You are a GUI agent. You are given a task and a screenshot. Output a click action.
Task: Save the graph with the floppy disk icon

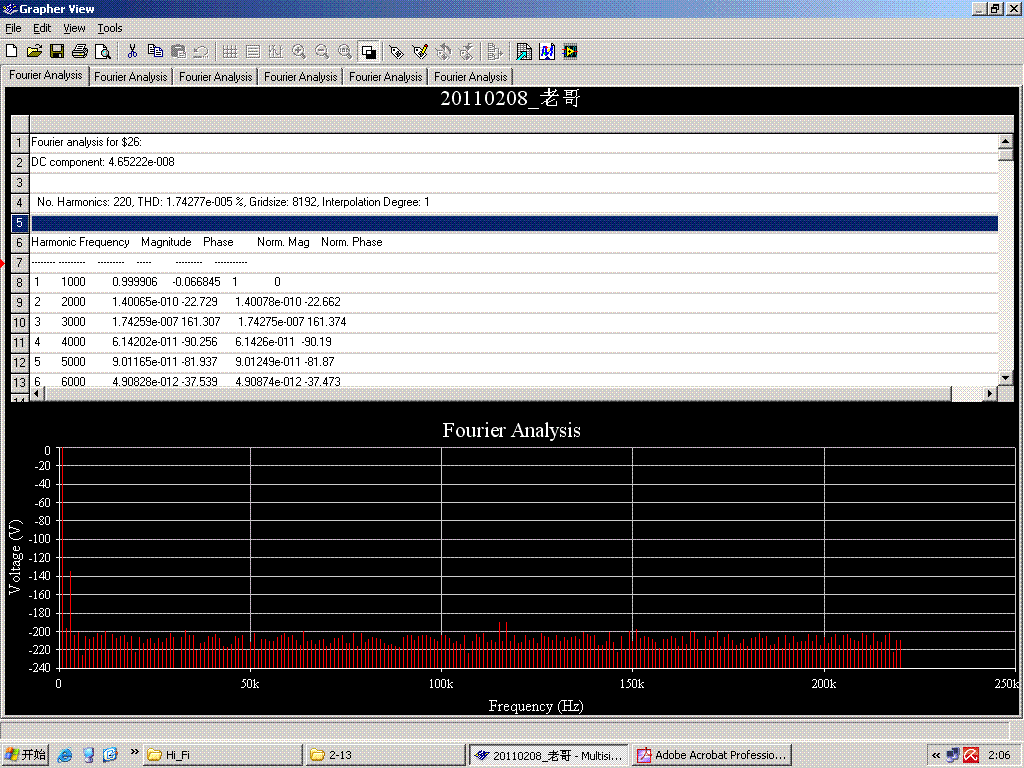click(x=57, y=51)
